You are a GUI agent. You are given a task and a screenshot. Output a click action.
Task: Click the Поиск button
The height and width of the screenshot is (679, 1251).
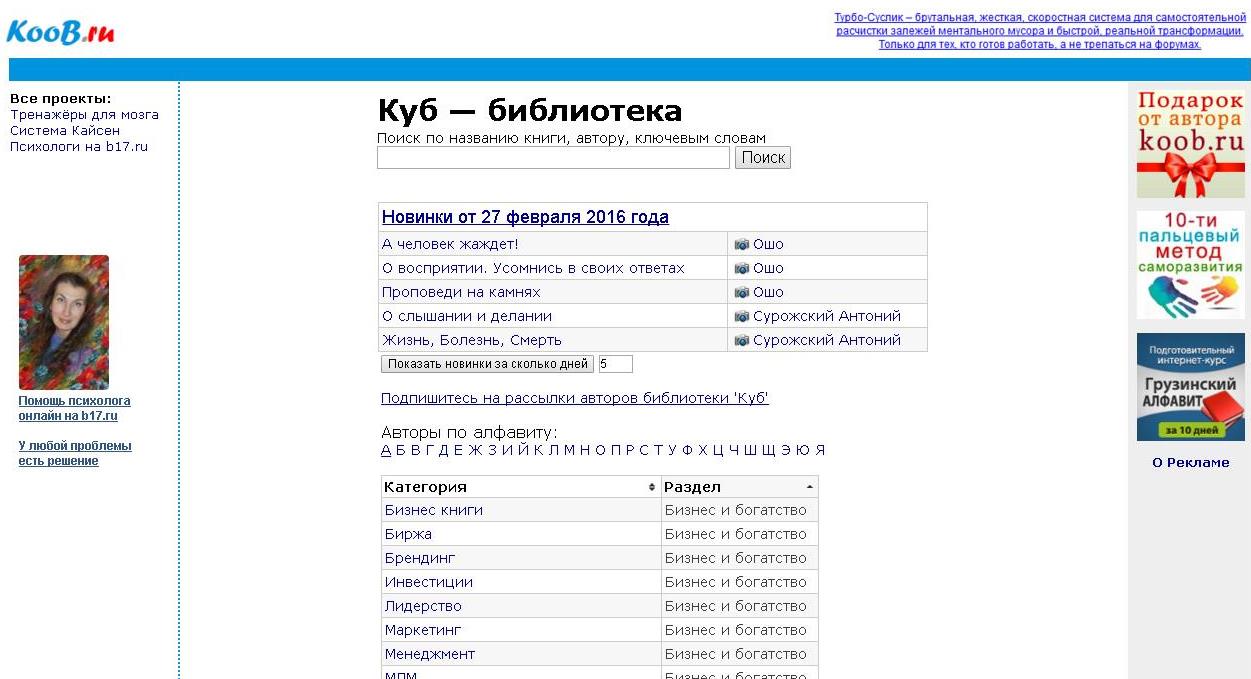pyautogui.click(x=763, y=158)
